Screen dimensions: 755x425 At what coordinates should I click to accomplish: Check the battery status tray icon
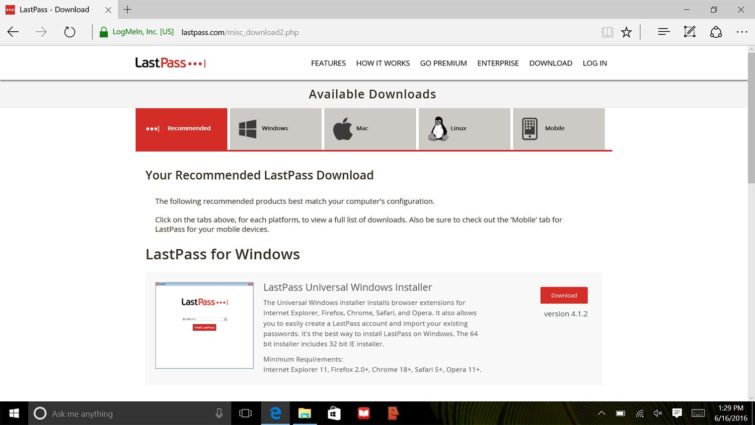click(x=621, y=413)
